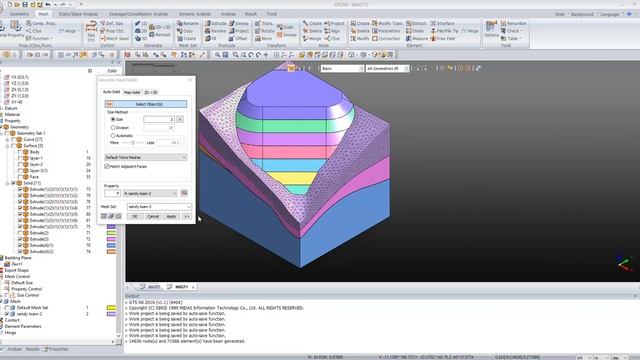Open the Offset protrude tool
Screen dimensions: 640x360
coord(238,38)
